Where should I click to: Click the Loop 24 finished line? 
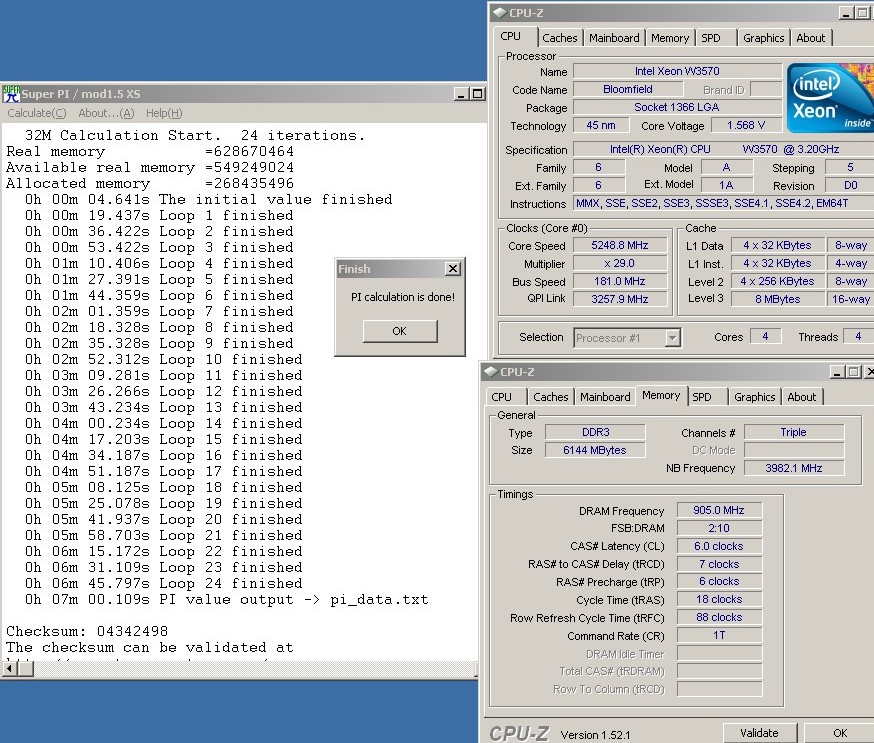[x=163, y=584]
